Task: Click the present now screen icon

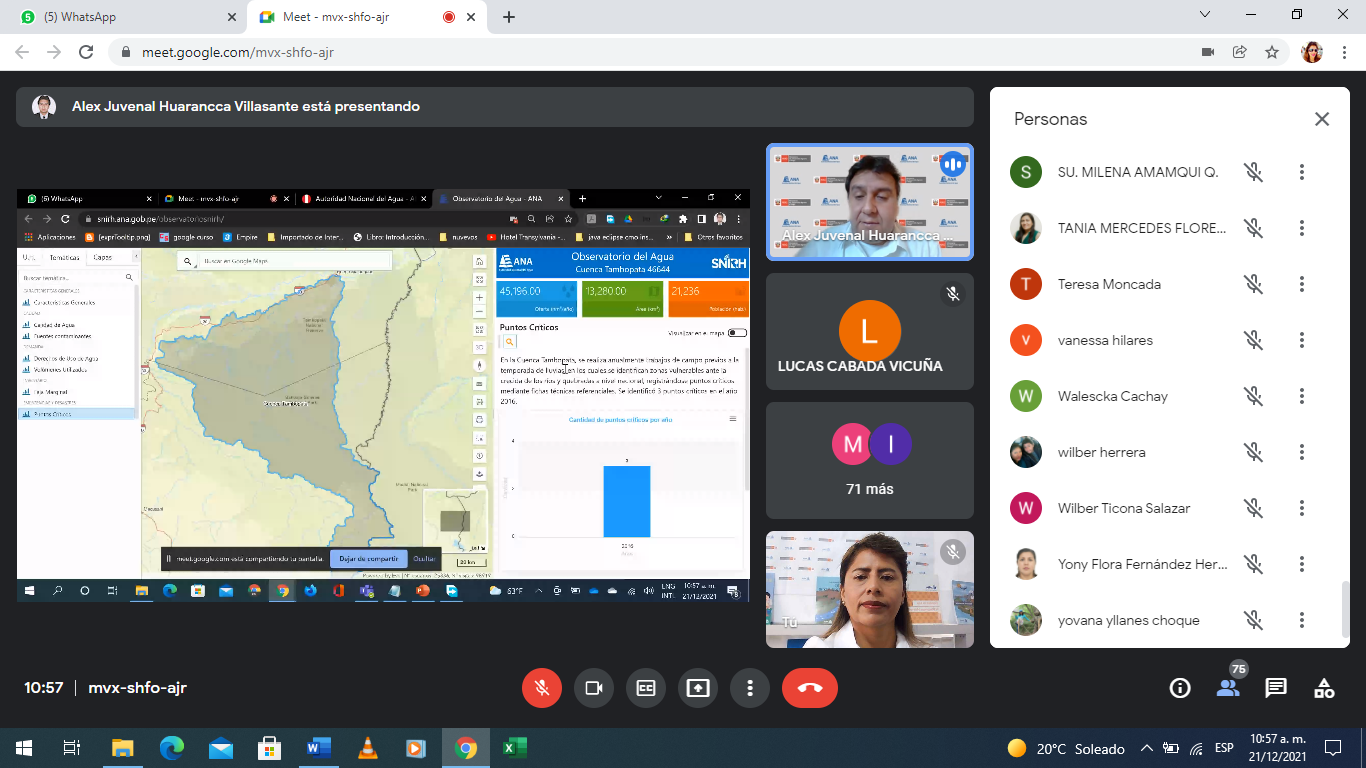Action: 698,688
